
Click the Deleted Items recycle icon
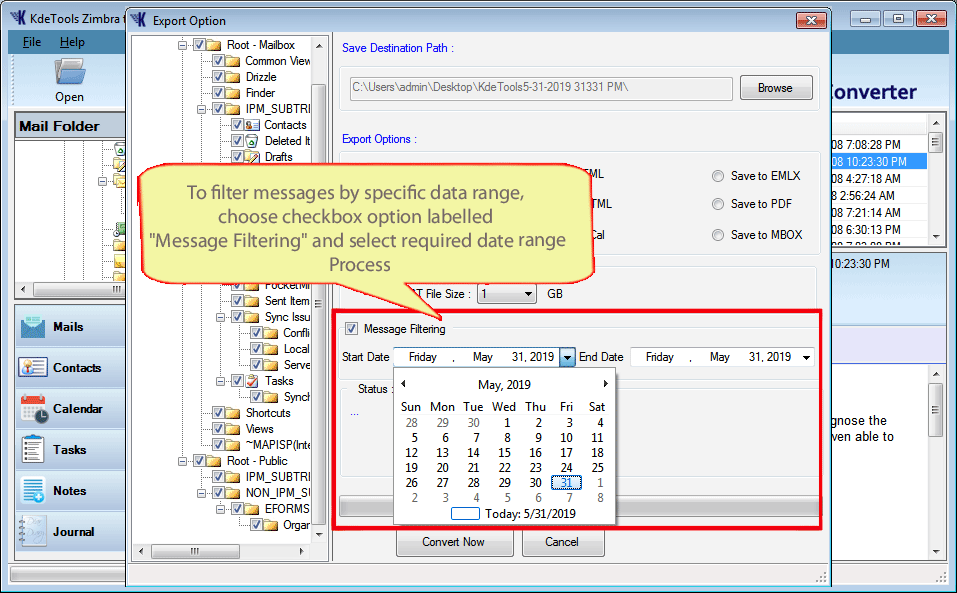pyautogui.click(x=251, y=141)
